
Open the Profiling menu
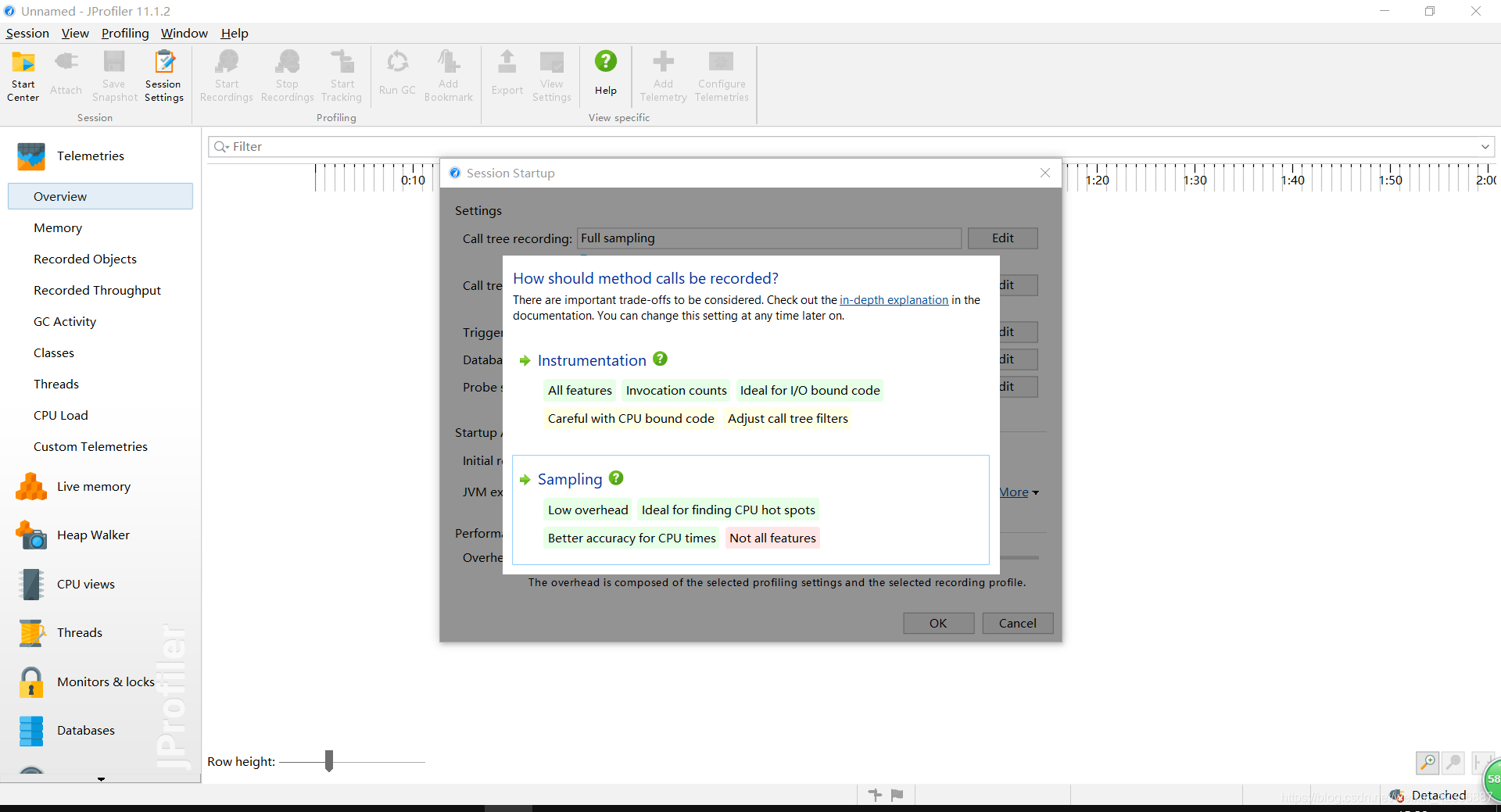[125, 33]
